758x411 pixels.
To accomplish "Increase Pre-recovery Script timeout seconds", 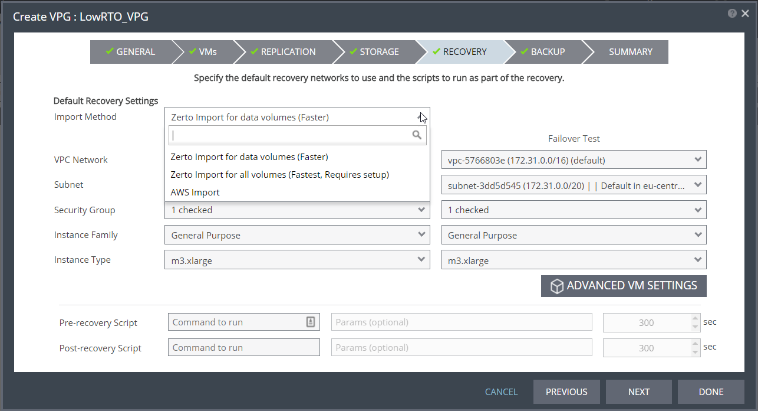I will [695, 318].
